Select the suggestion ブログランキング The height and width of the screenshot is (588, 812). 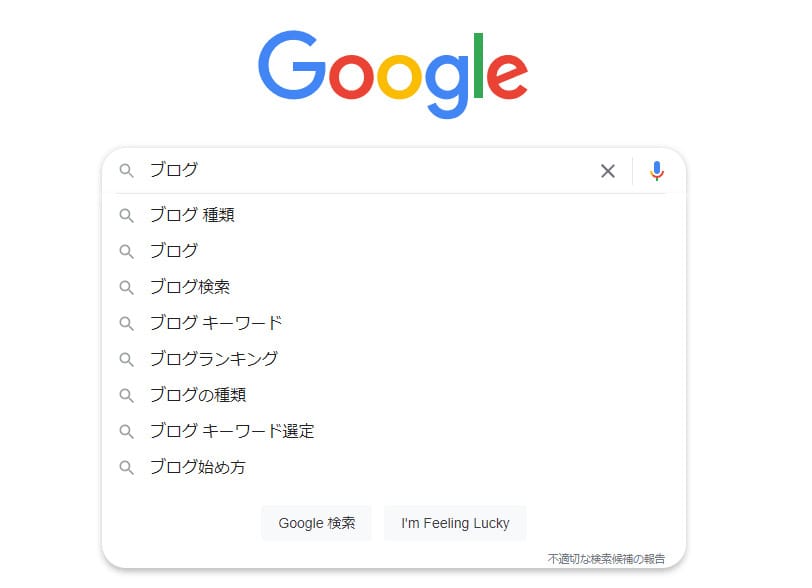pyautogui.click(x=394, y=359)
